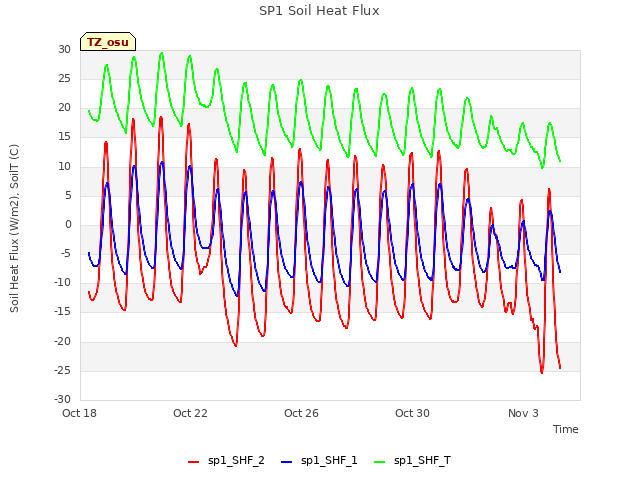Click the -30 y-axis tick label

[62, 400]
